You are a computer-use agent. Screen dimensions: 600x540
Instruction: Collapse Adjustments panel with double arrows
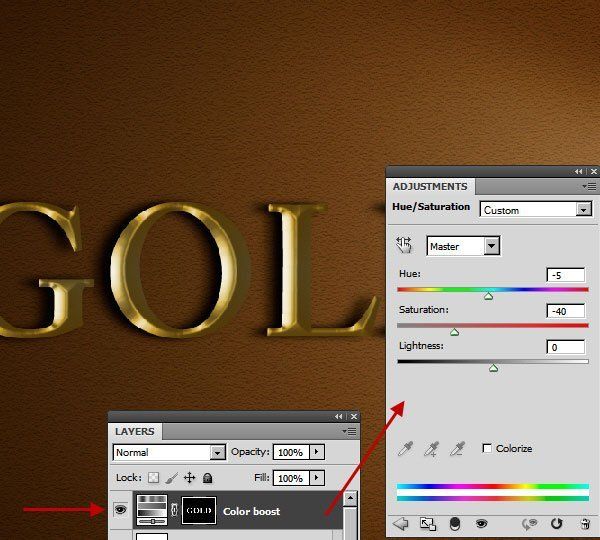578,172
